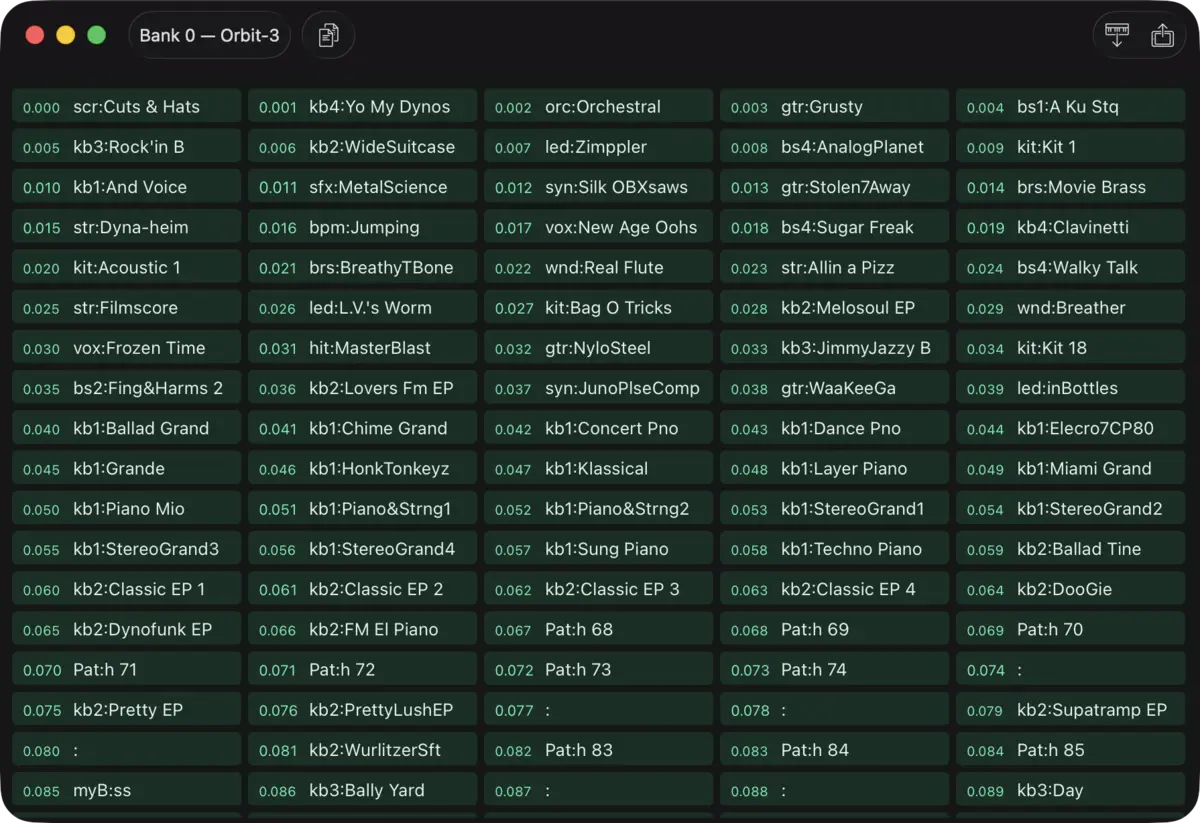Choose kb3:Rock'in B patch

tap(127, 147)
